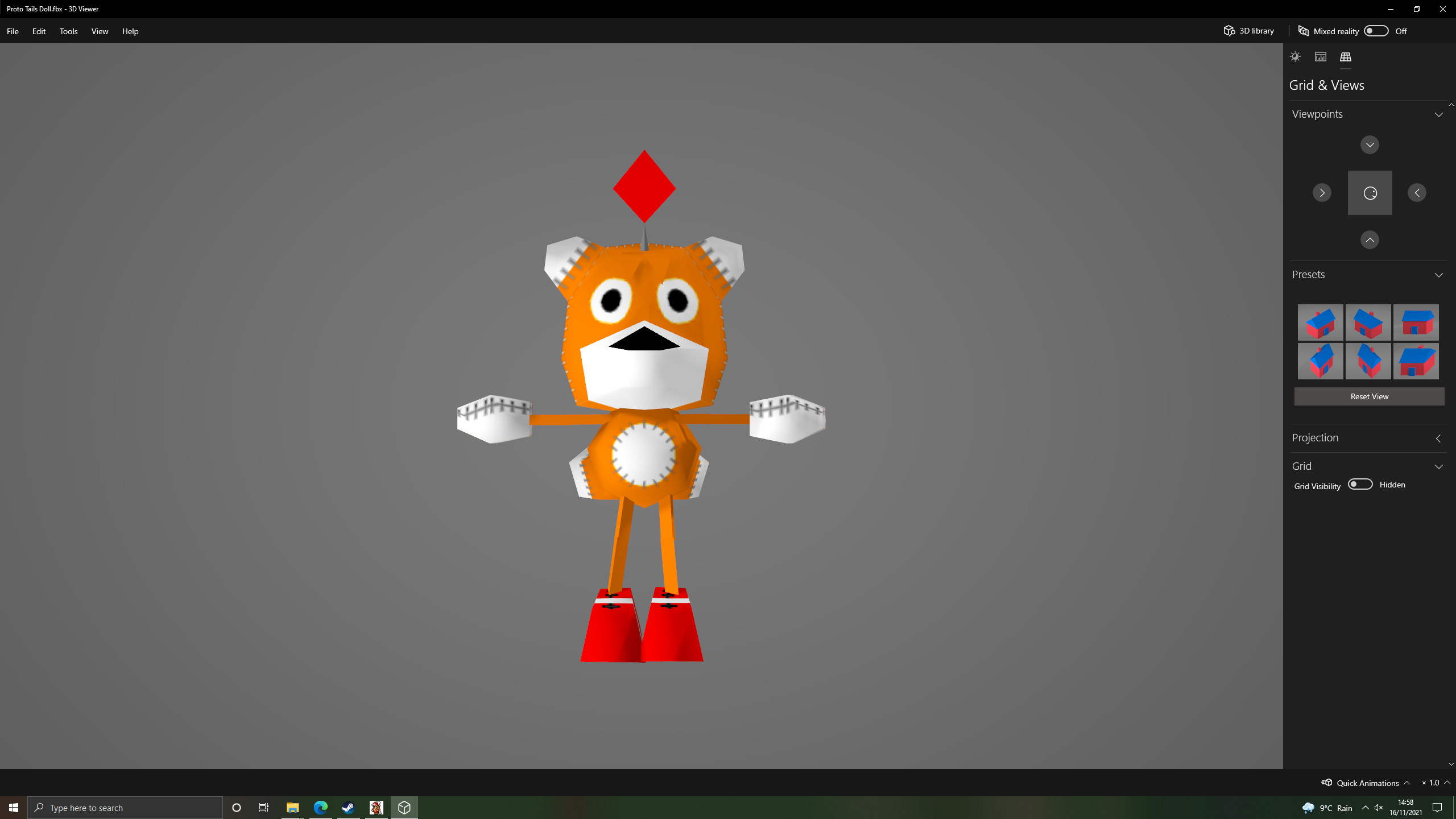Select the Grid & Views tab icon

pos(1345,56)
